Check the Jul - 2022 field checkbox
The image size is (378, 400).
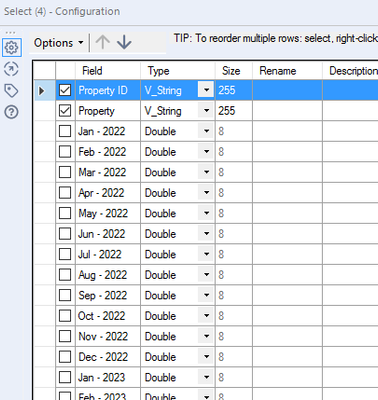(65, 254)
